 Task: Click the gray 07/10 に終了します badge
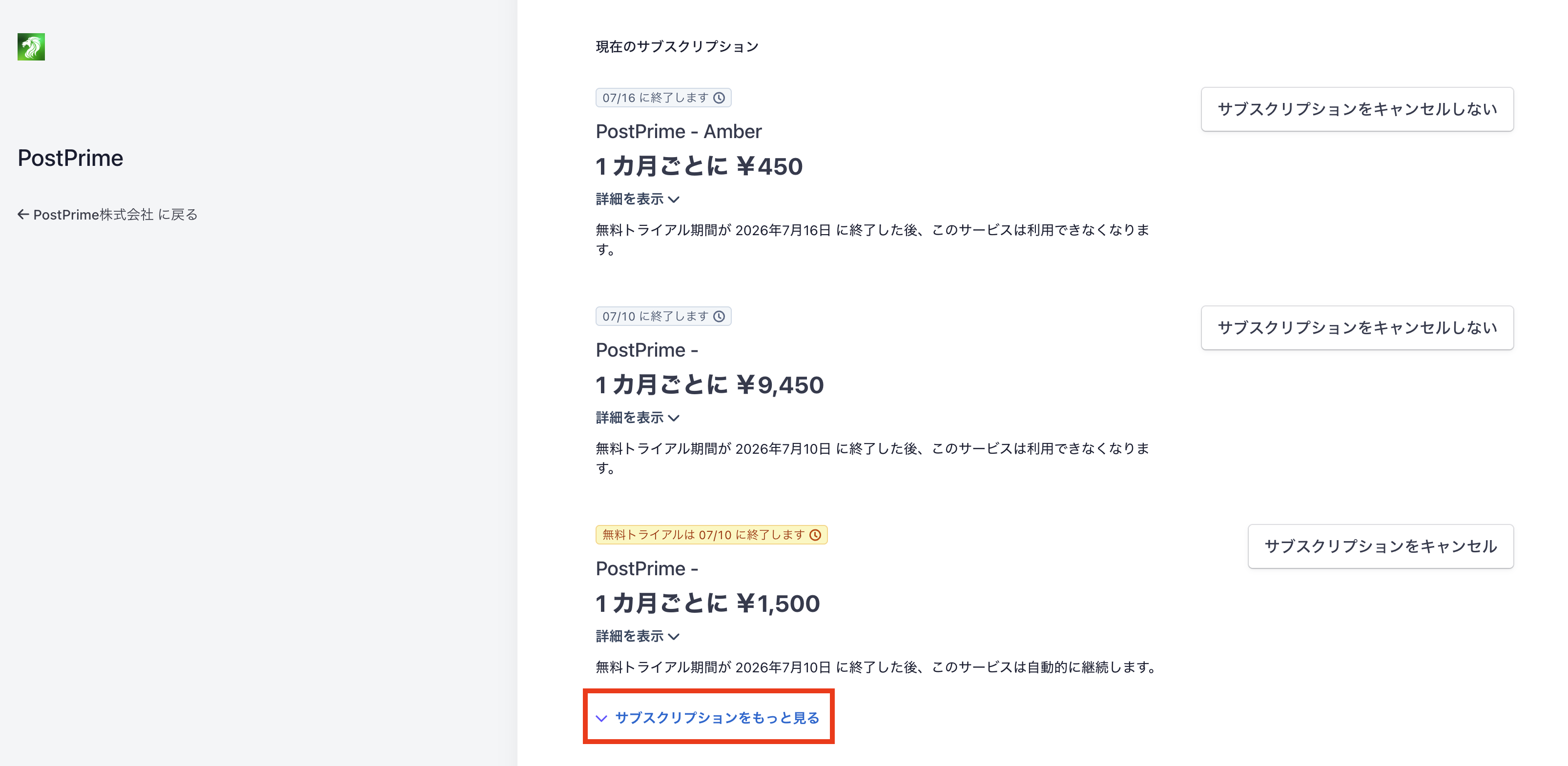(663, 316)
